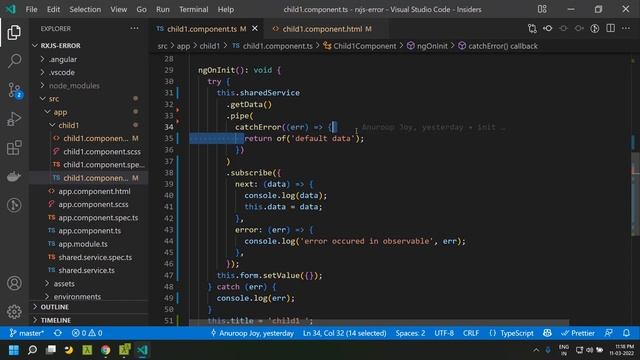The image size is (640, 360).
Task: Click line and column position indicator
Action: tap(344, 333)
